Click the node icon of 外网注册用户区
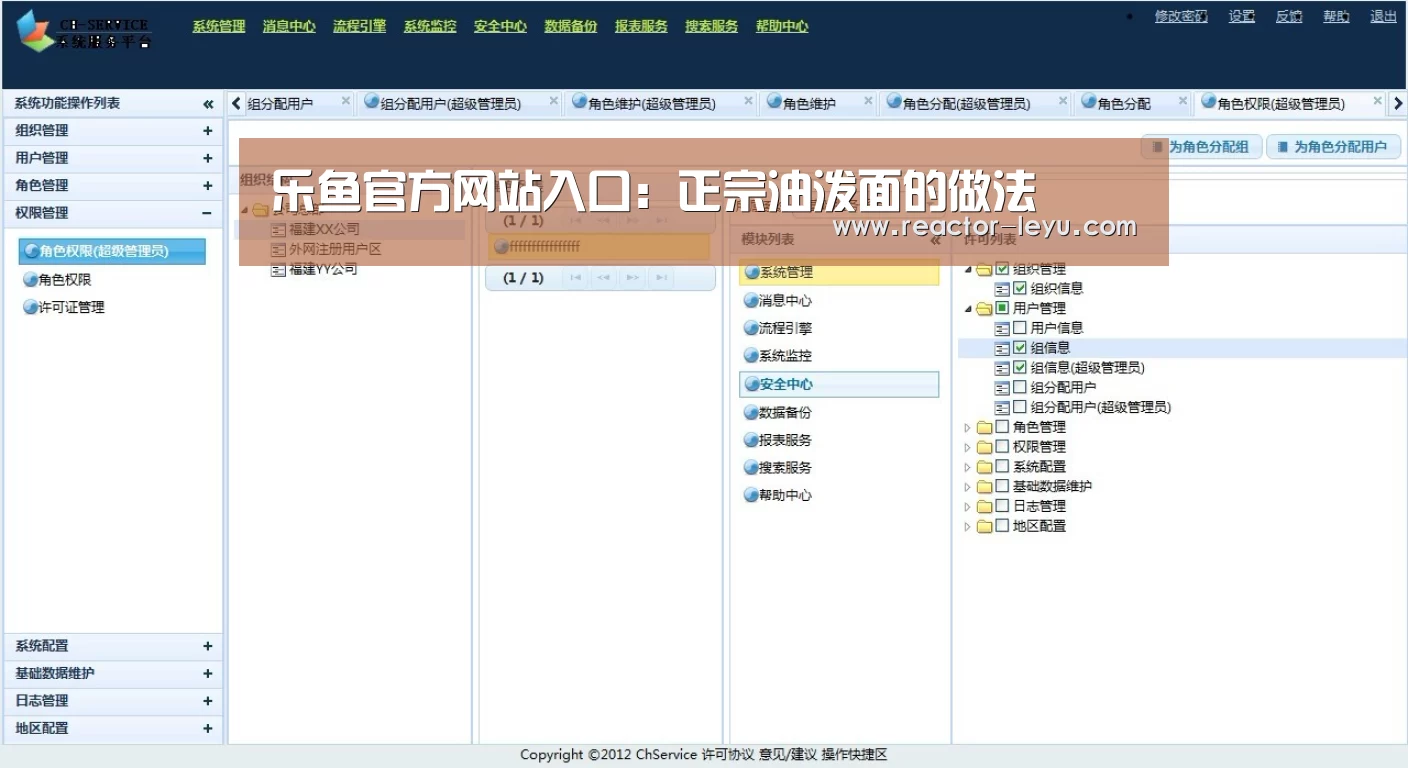Image resolution: width=1408 pixels, height=768 pixels. click(x=279, y=249)
